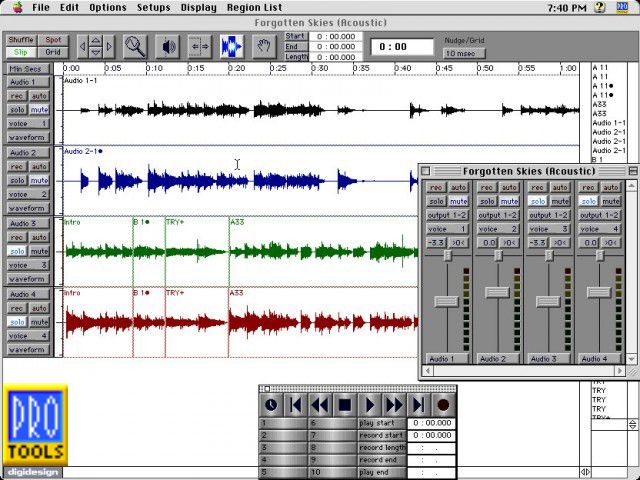Toggle solo on Audio 3 track

[17, 251]
